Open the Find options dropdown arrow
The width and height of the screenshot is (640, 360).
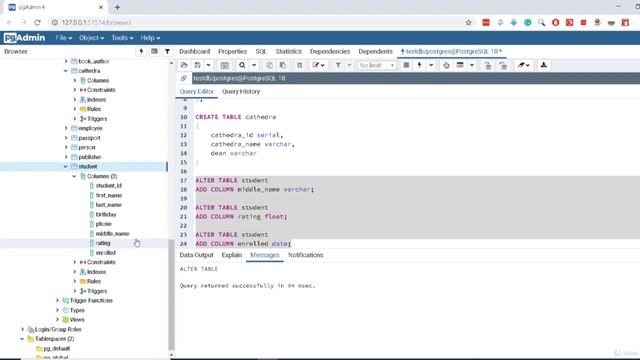coord(254,65)
